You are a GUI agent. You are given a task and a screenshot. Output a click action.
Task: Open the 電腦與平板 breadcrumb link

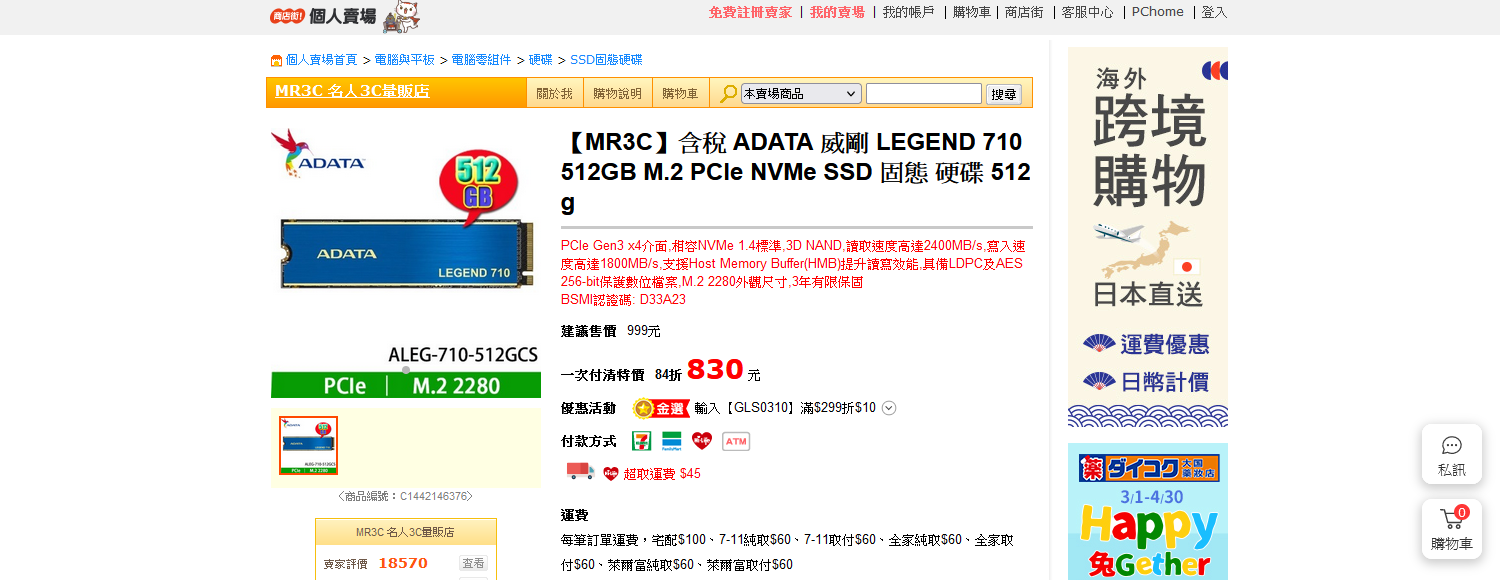[405, 60]
